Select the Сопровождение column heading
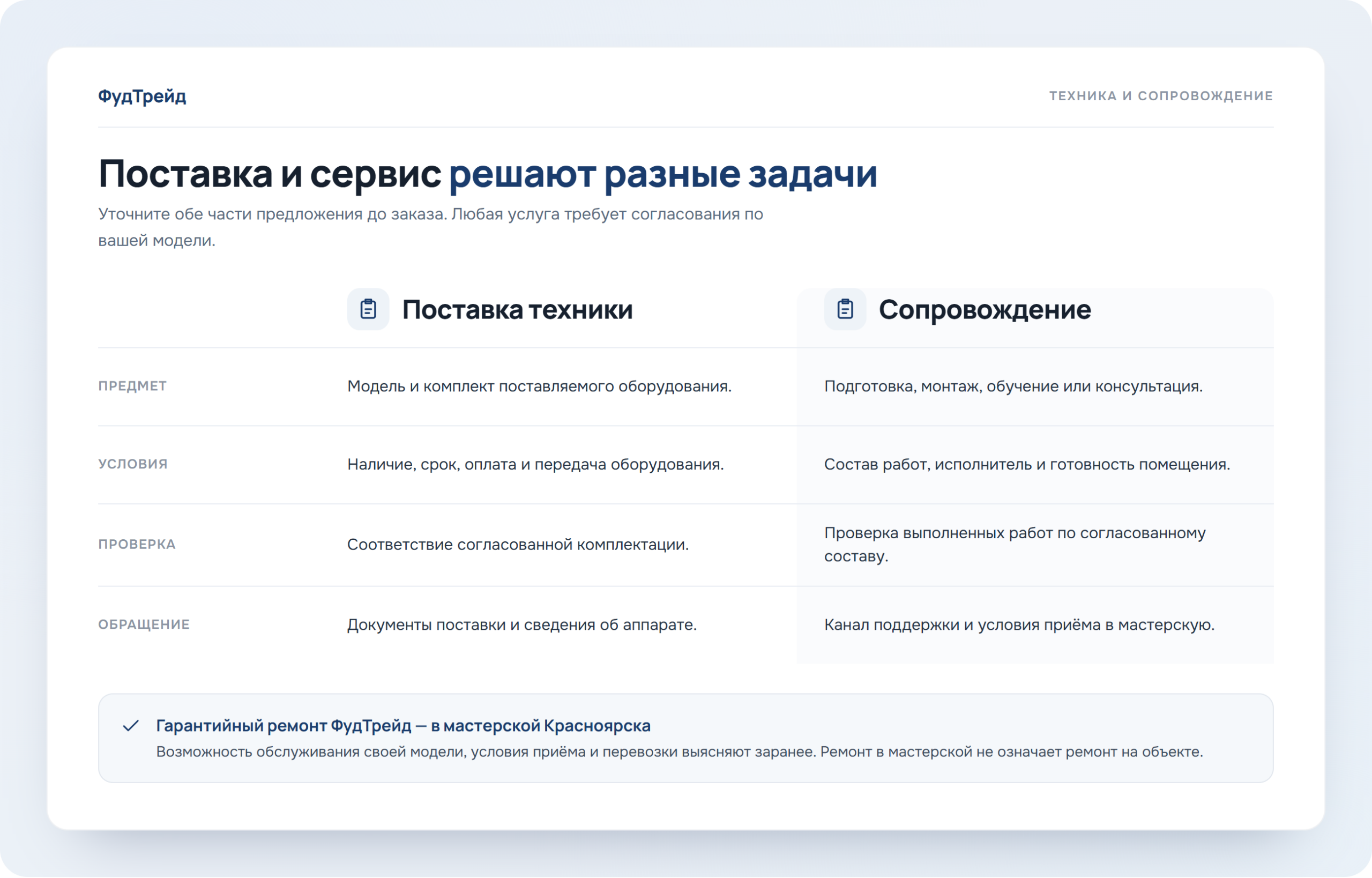The height and width of the screenshot is (878, 1372). point(985,310)
